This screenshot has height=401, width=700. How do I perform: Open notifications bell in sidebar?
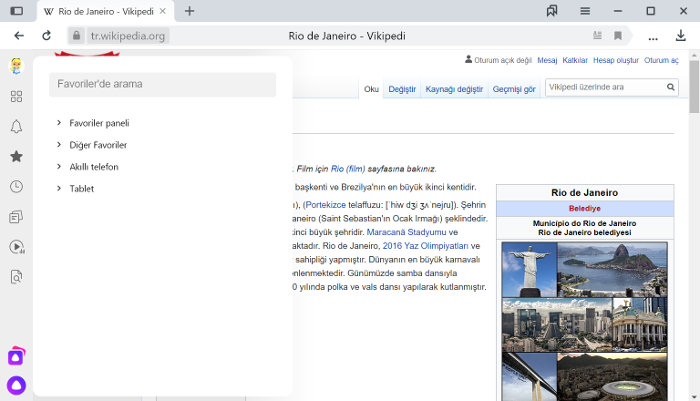click(x=17, y=127)
